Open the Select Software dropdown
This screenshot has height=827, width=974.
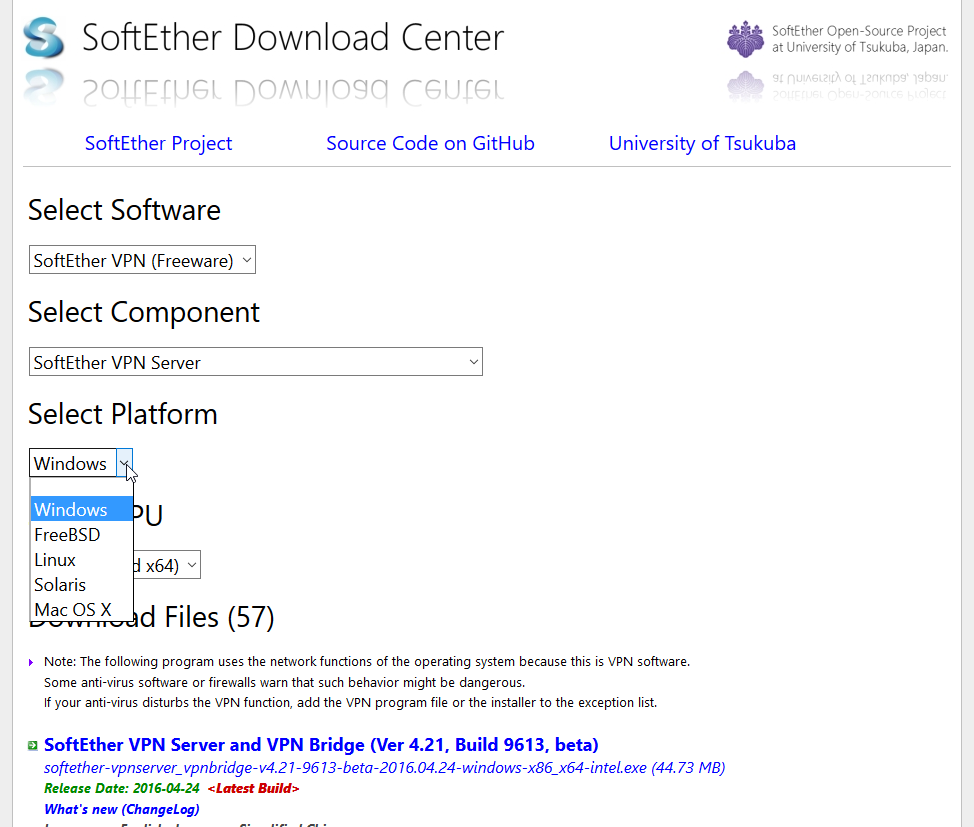tap(142, 260)
